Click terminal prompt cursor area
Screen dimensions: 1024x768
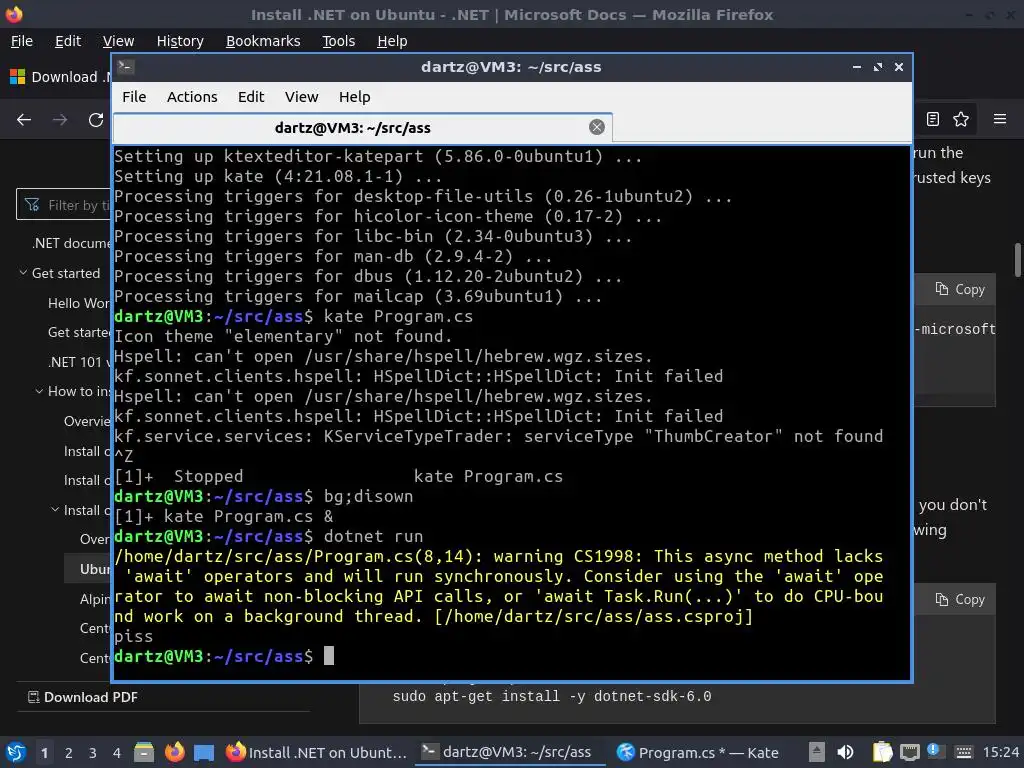(x=329, y=656)
